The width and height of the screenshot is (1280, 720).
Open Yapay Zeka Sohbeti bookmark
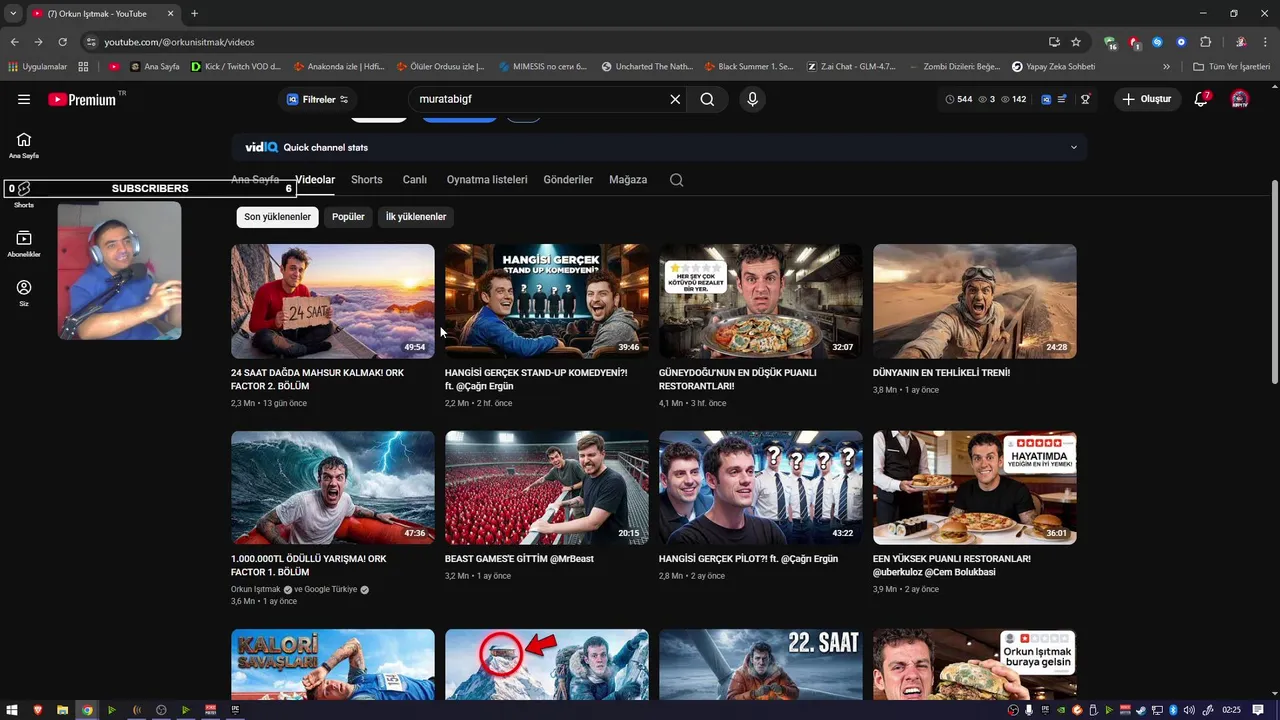(1053, 67)
